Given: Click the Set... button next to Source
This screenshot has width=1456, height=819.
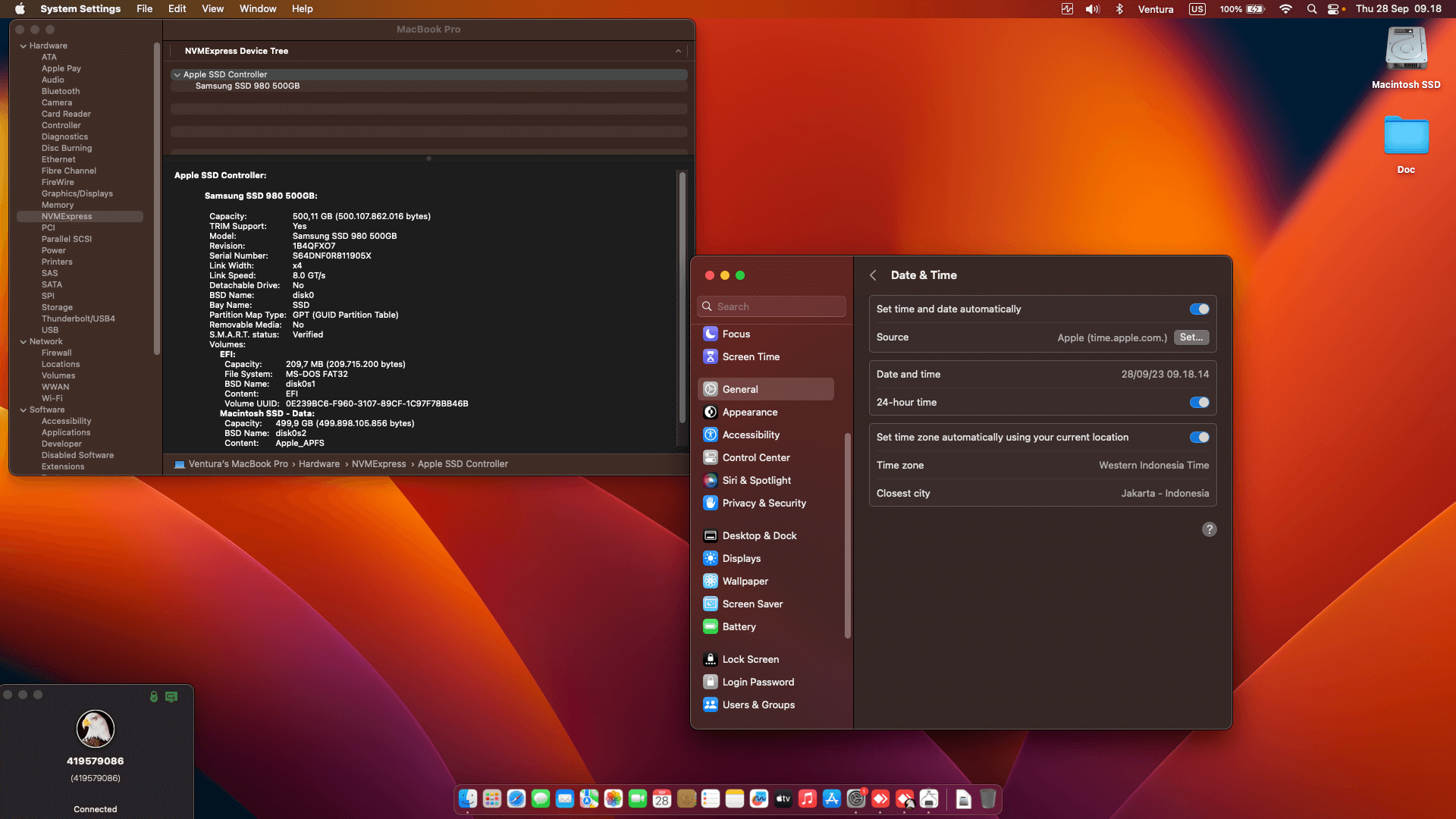Looking at the screenshot, I should click(1191, 337).
